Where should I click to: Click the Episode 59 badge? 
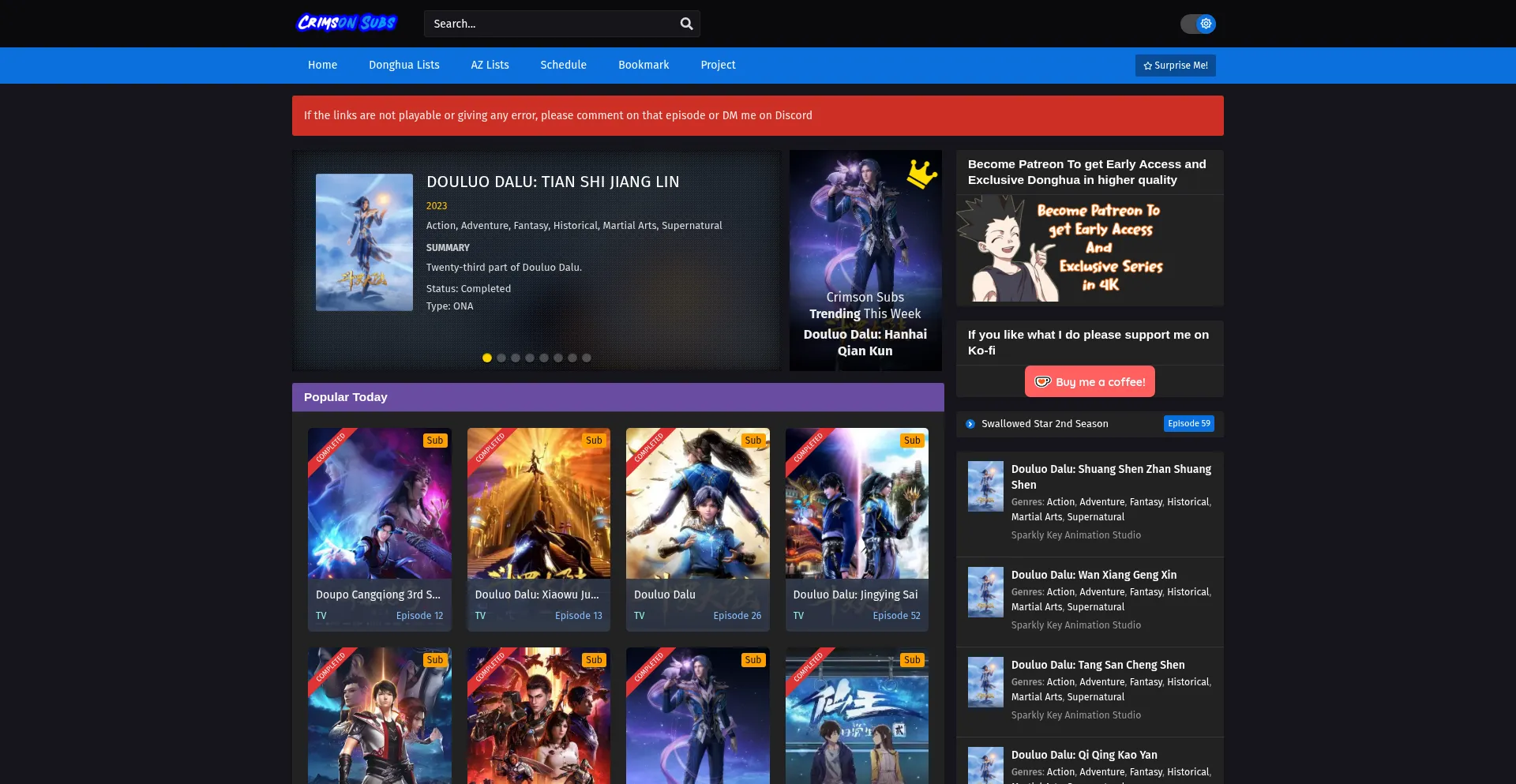click(1189, 424)
